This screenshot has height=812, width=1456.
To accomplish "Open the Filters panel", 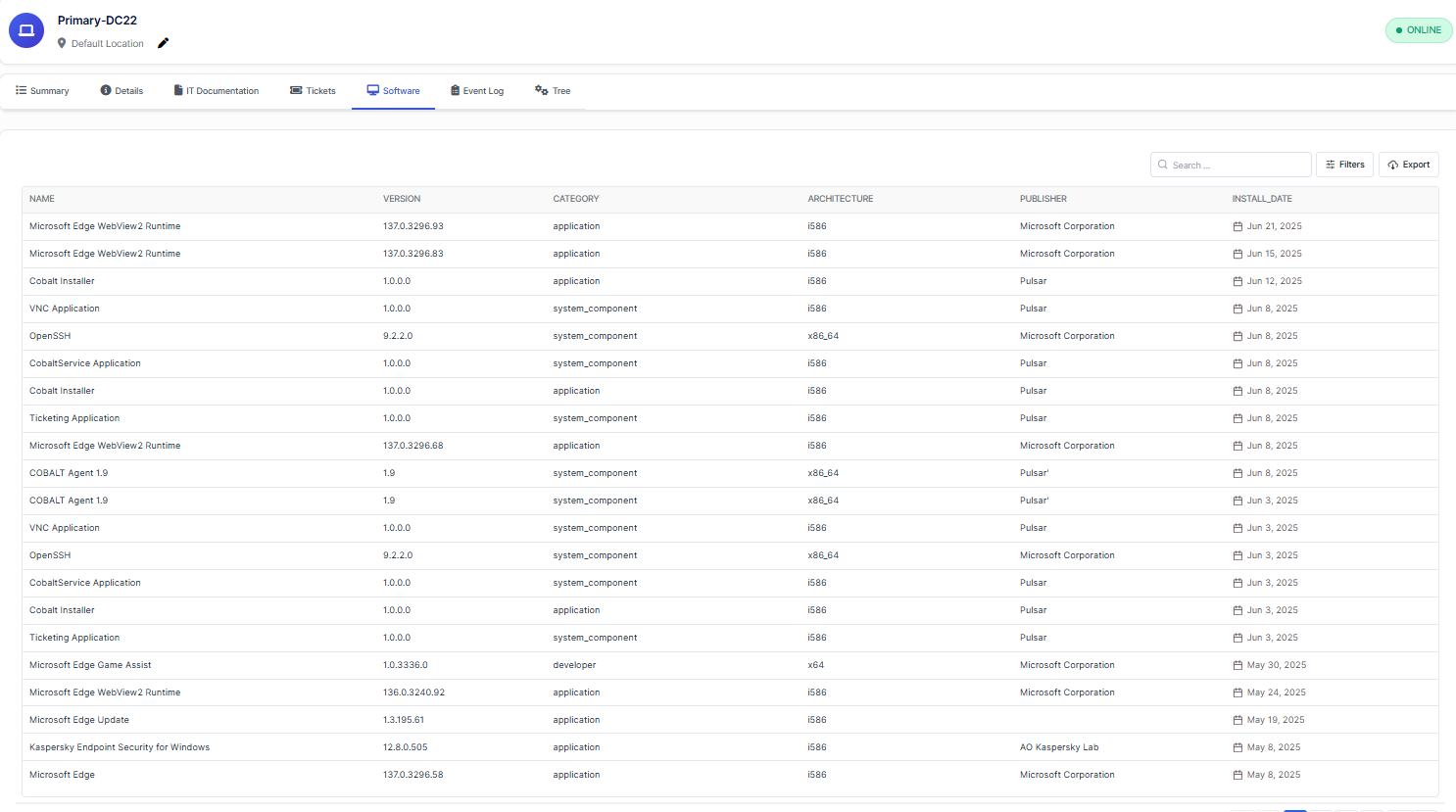I will click(1344, 165).
